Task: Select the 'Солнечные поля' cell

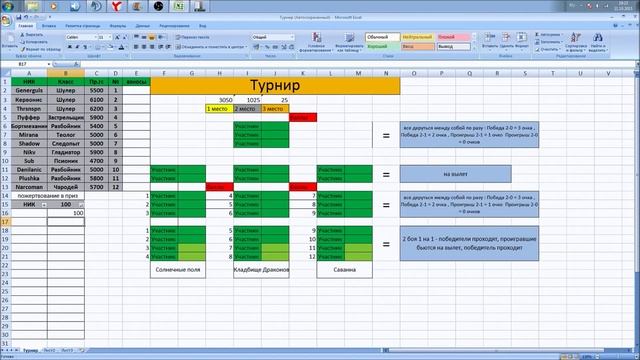Action: point(178,270)
